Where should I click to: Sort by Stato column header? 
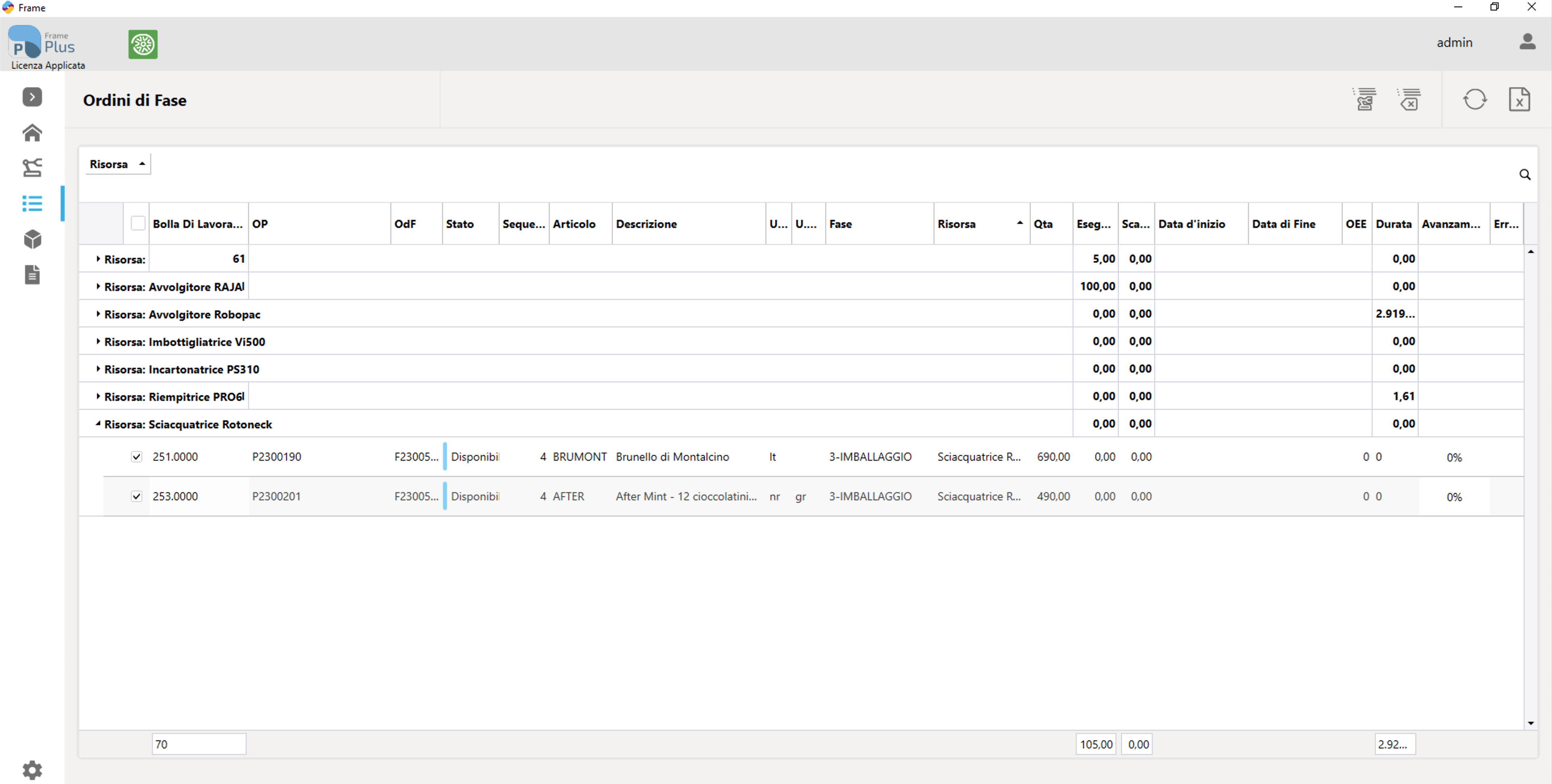coord(470,223)
